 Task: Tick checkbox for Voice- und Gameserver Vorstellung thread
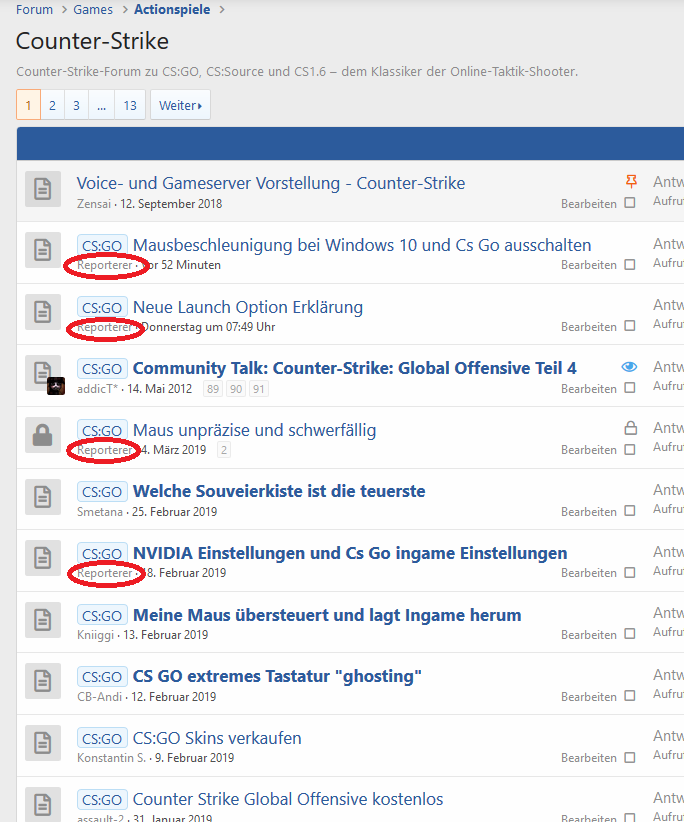click(630, 203)
